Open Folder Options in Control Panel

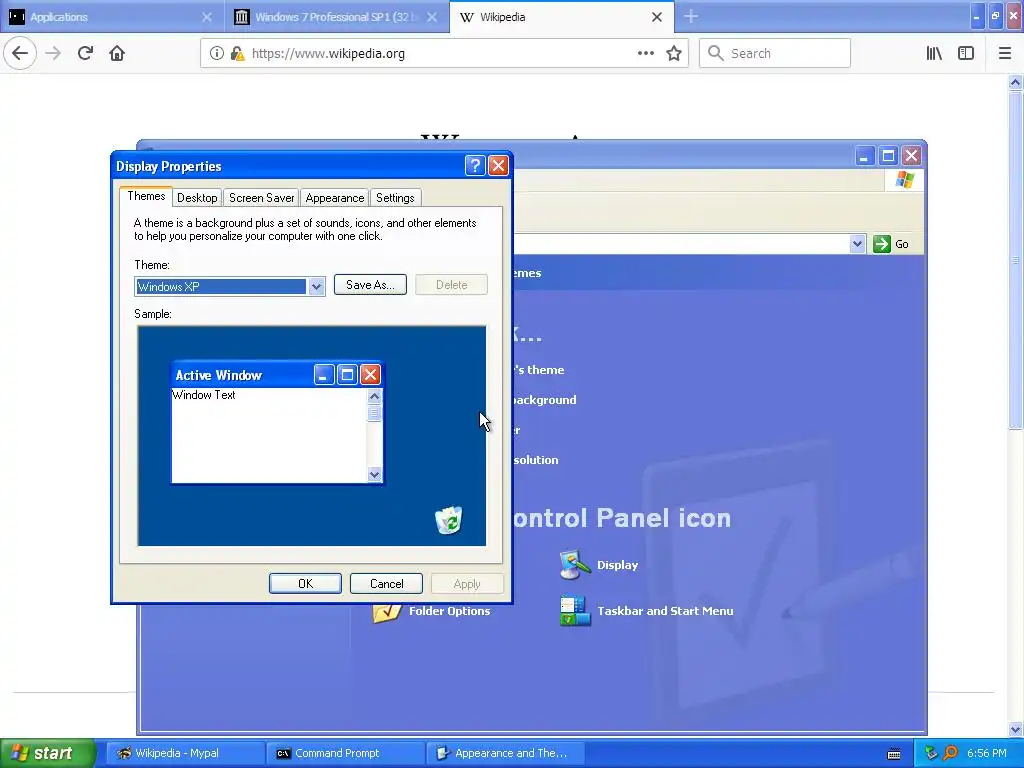[x=431, y=611]
